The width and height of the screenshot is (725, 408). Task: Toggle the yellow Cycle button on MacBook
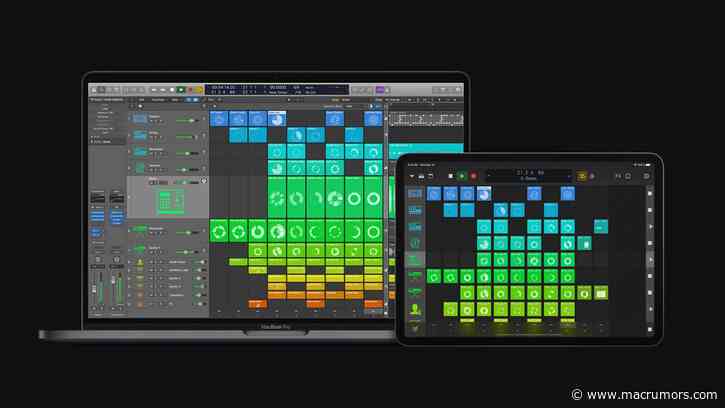click(199, 90)
